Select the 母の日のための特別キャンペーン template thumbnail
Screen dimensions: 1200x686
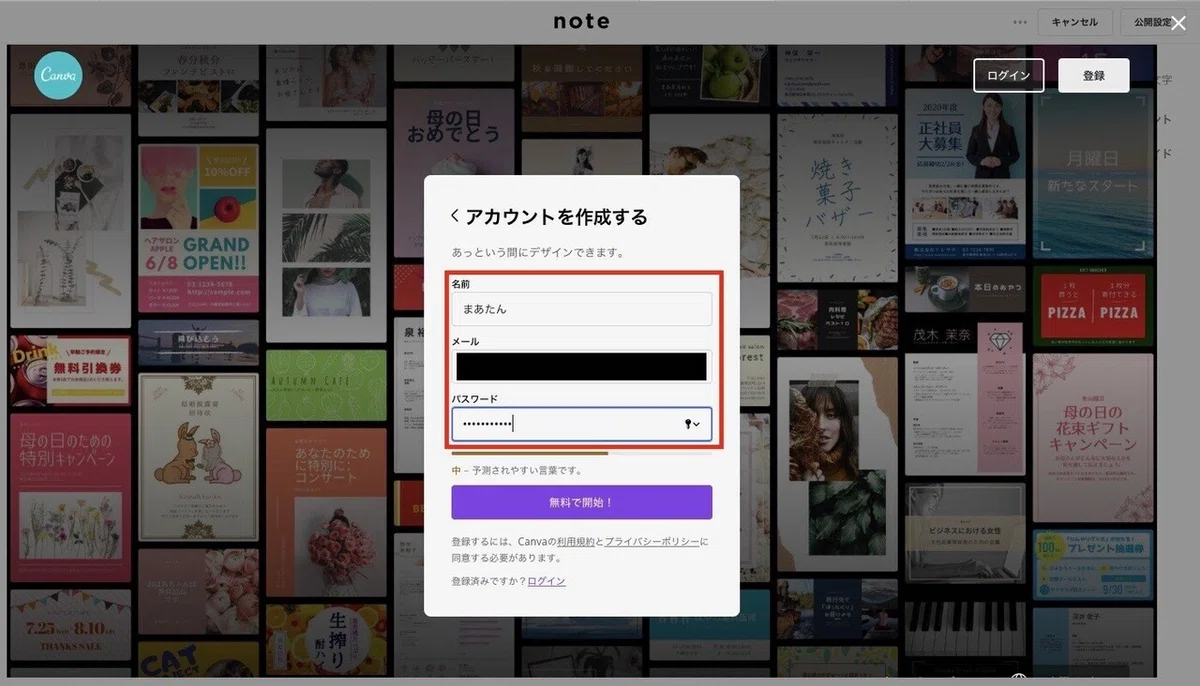coord(70,496)
